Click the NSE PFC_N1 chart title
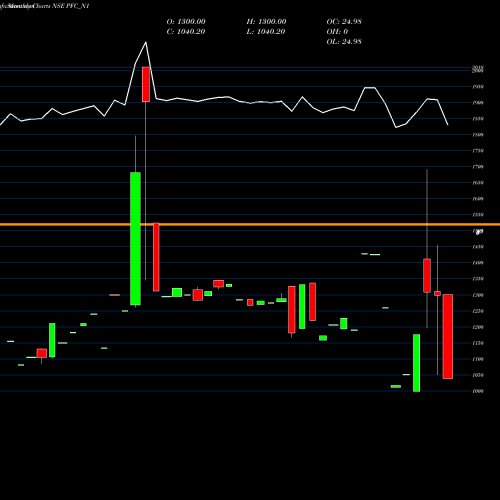500x500 pixels. tap(71, 6)
